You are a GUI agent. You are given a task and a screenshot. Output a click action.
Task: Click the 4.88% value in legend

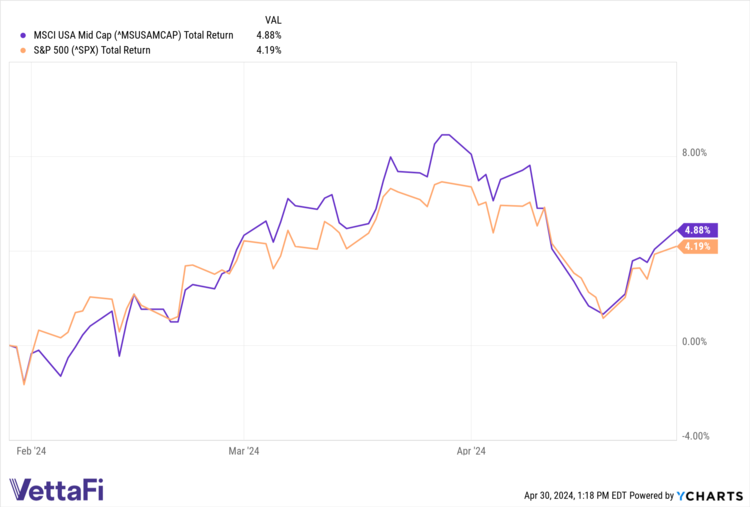269,35
